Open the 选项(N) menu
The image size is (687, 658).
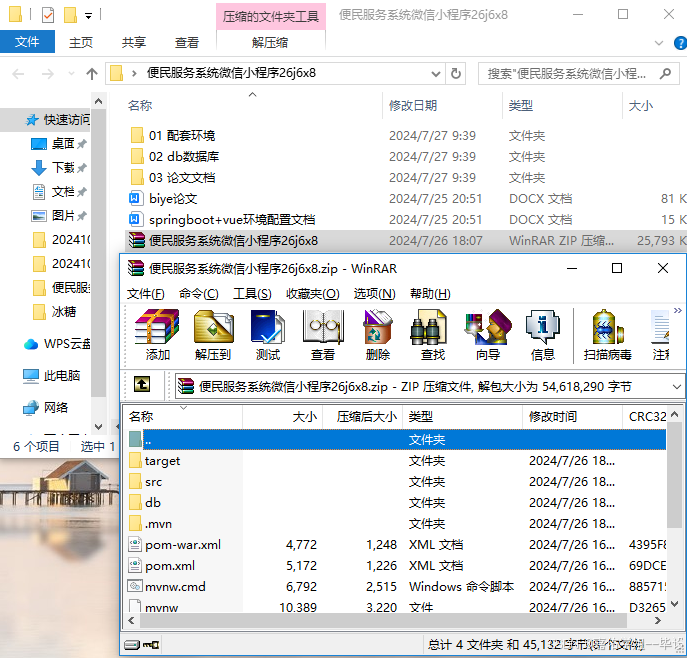point(375,294)
